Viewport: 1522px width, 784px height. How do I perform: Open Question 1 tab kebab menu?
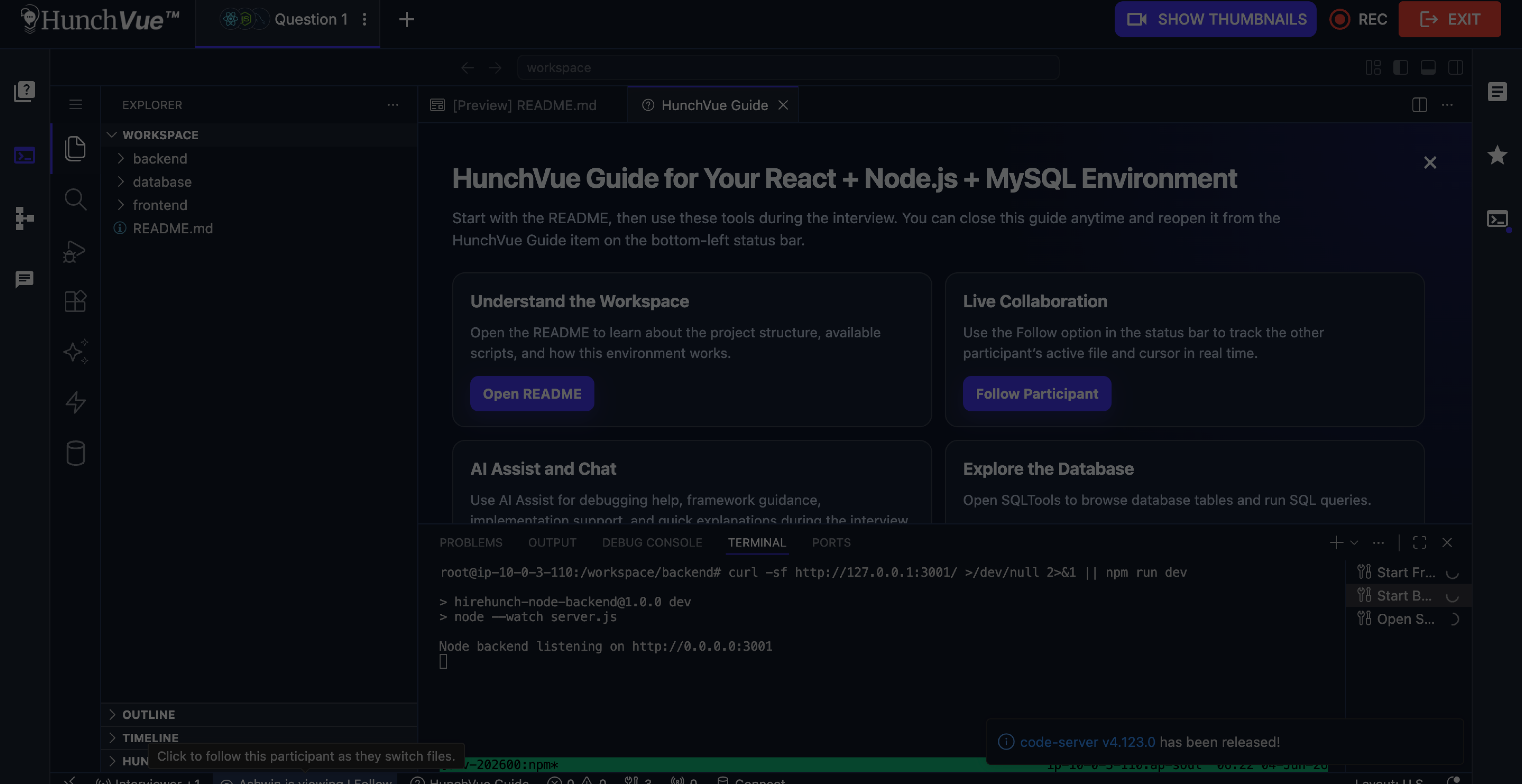pyautogui.click(x=364, y=20)
